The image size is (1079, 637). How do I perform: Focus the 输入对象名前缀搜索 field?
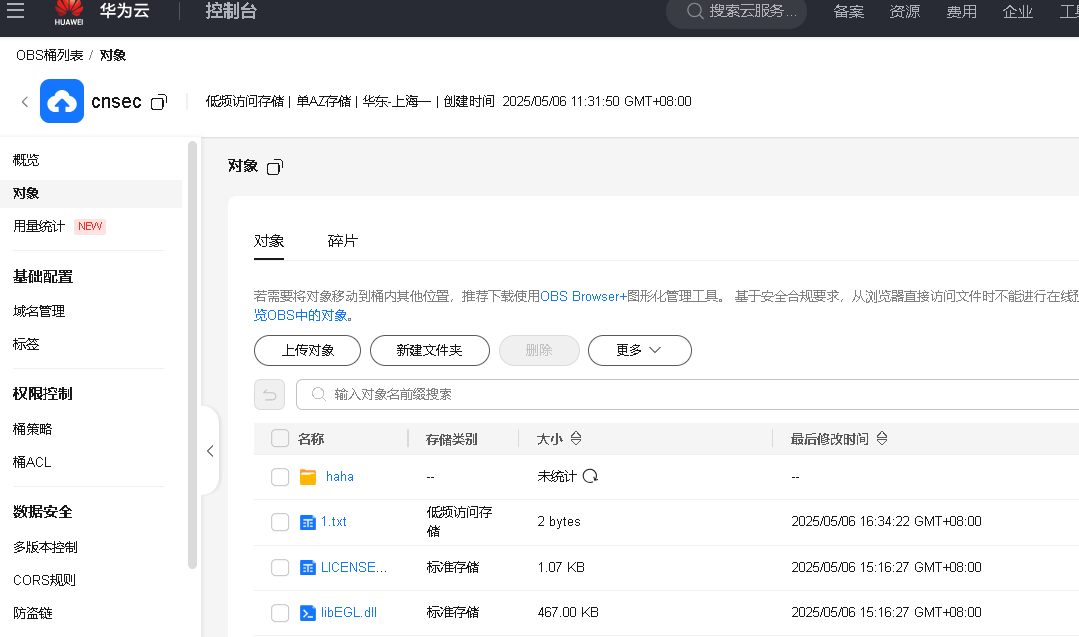tap(687, 394)
